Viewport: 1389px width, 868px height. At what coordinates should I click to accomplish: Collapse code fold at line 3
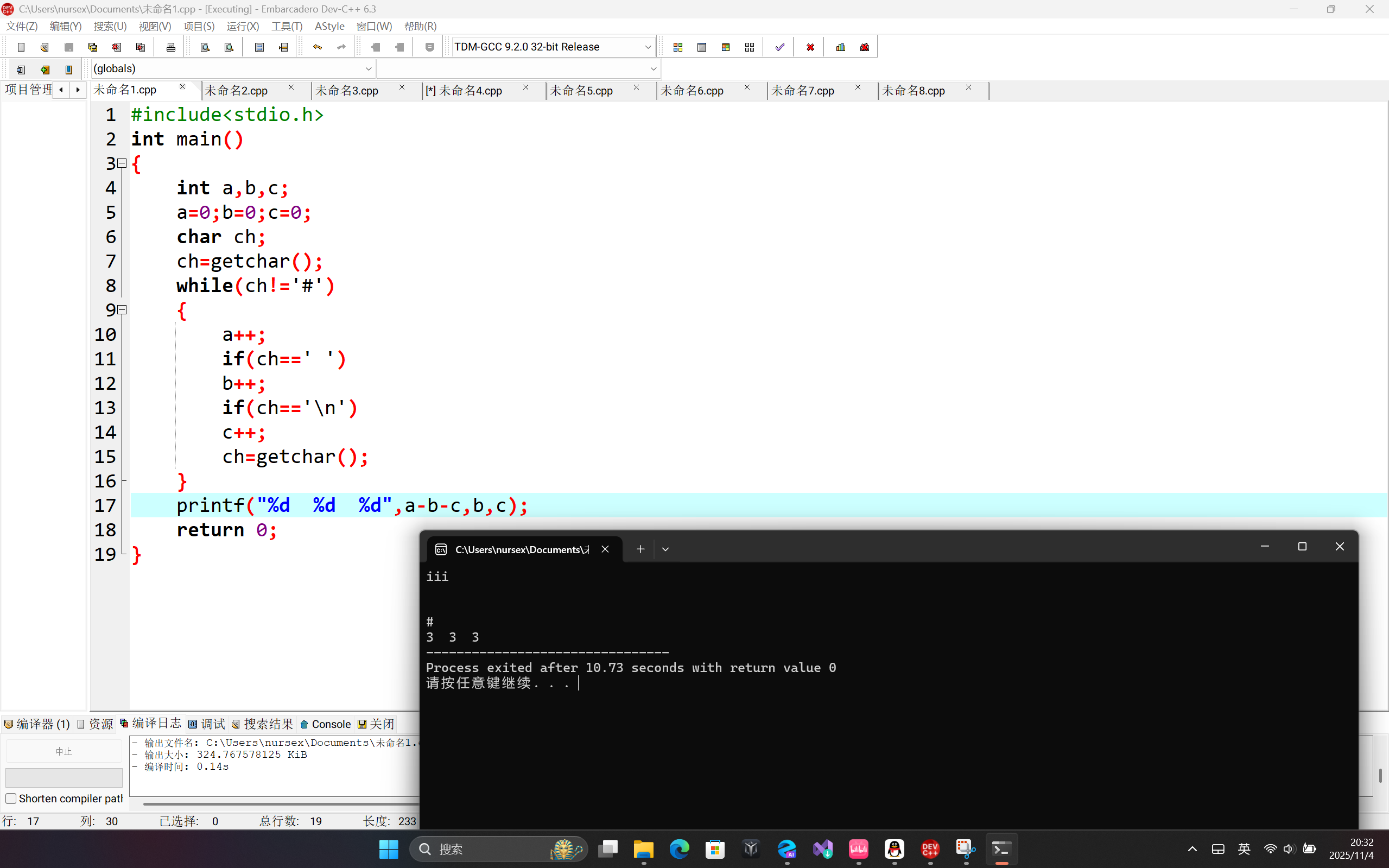(x=122, y=163)
